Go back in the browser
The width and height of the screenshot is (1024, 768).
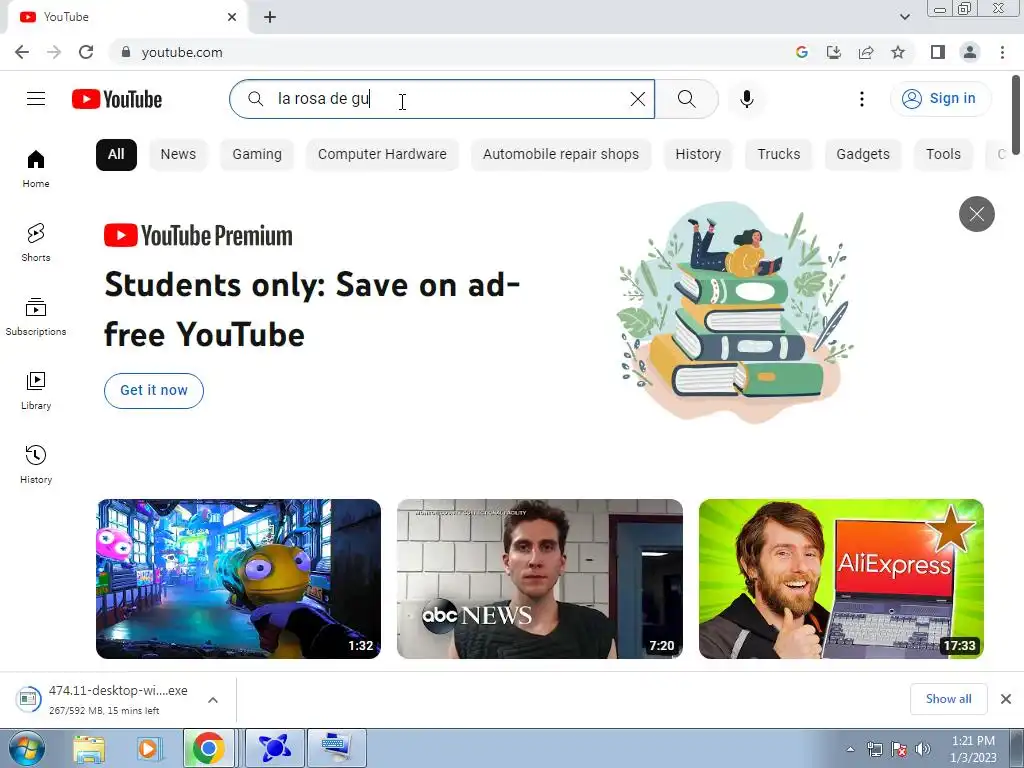(22, 52)
